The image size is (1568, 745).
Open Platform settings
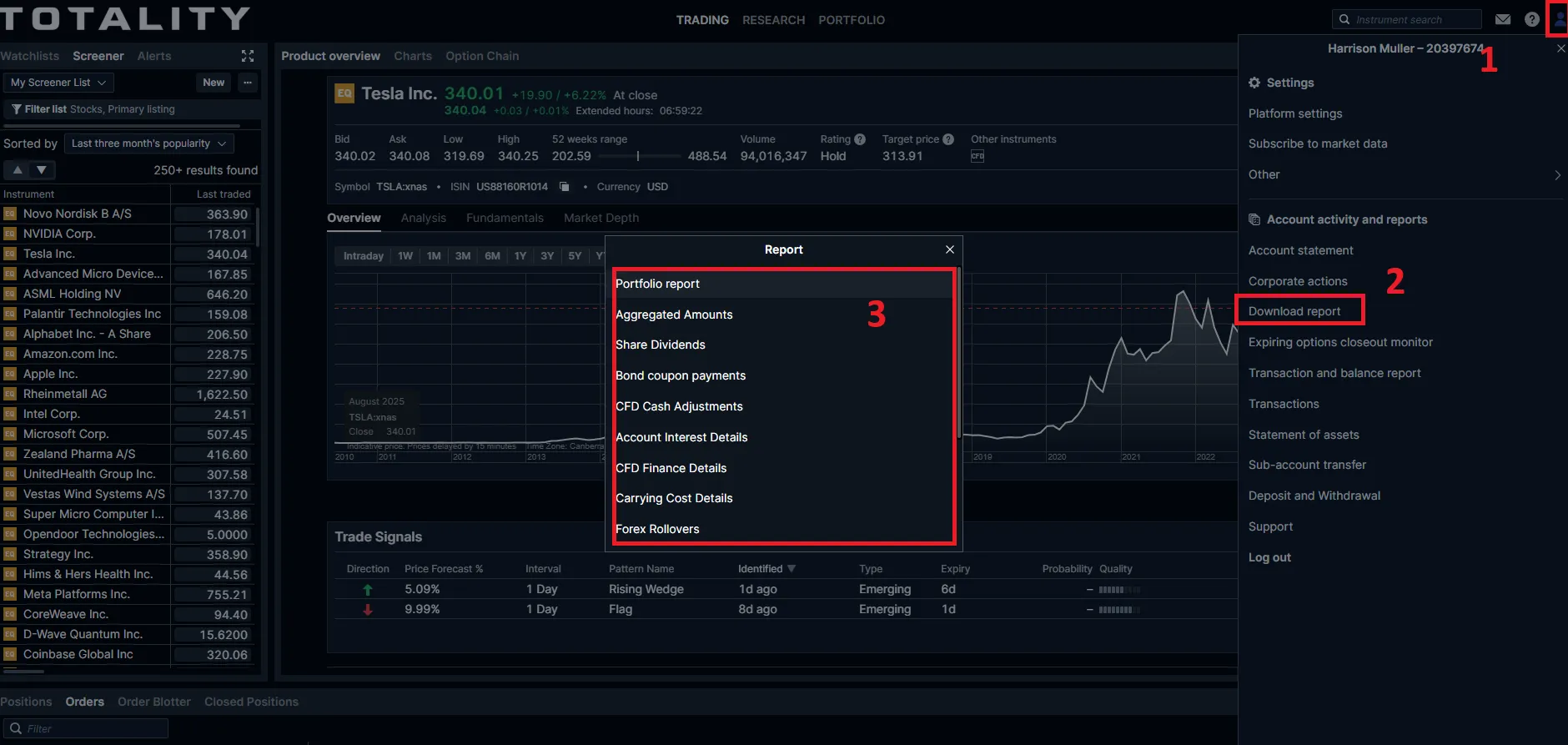tap(1295, 113)
